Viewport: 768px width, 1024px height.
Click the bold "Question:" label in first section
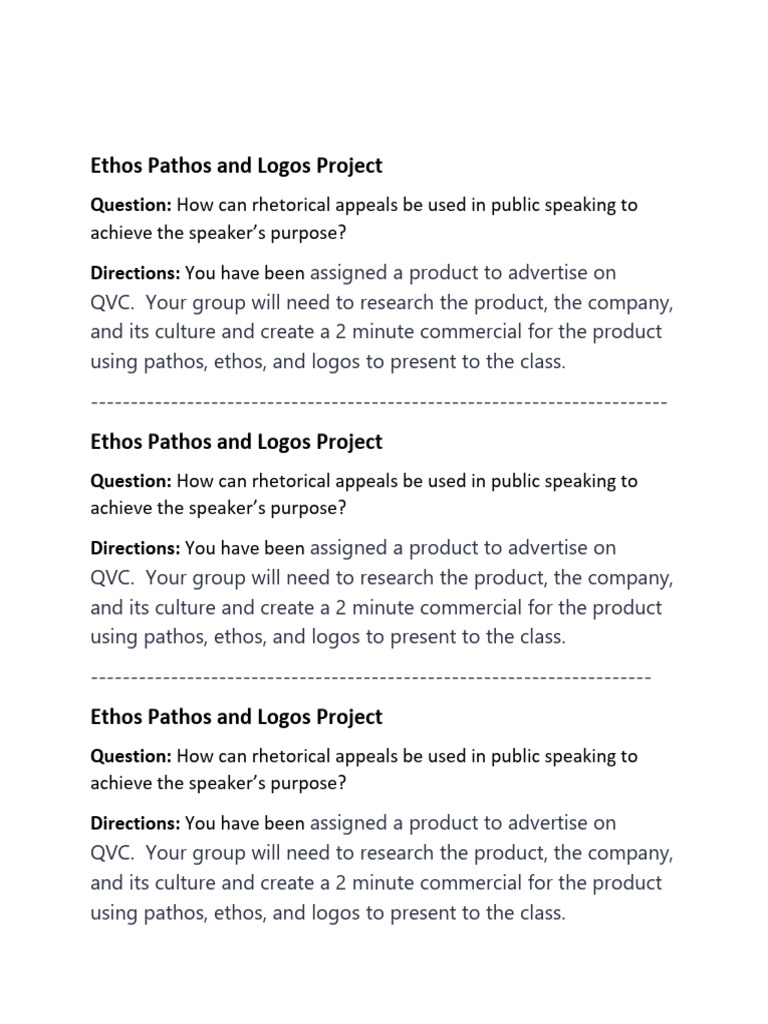tap(131, 205)
